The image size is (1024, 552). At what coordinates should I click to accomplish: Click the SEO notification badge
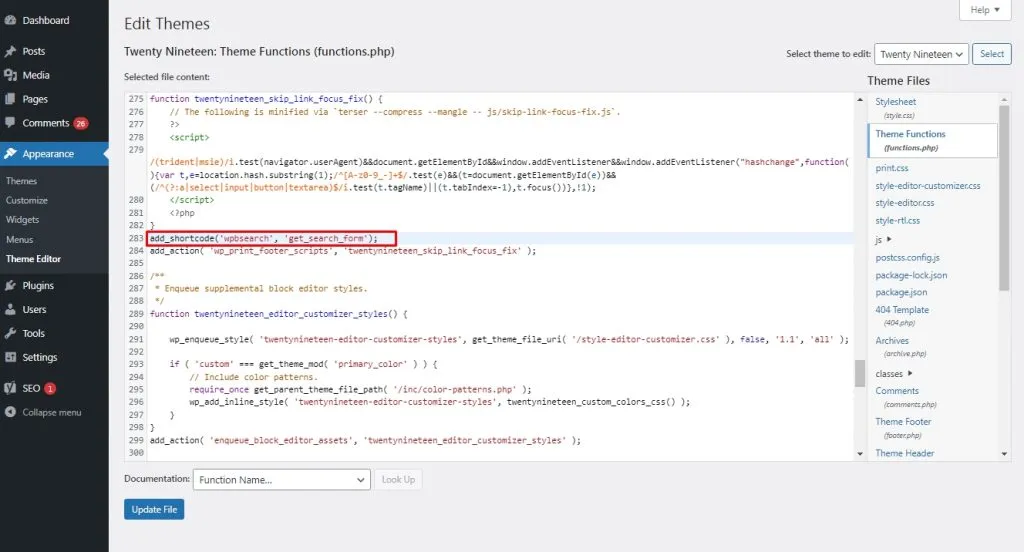(x=50, y=389)
